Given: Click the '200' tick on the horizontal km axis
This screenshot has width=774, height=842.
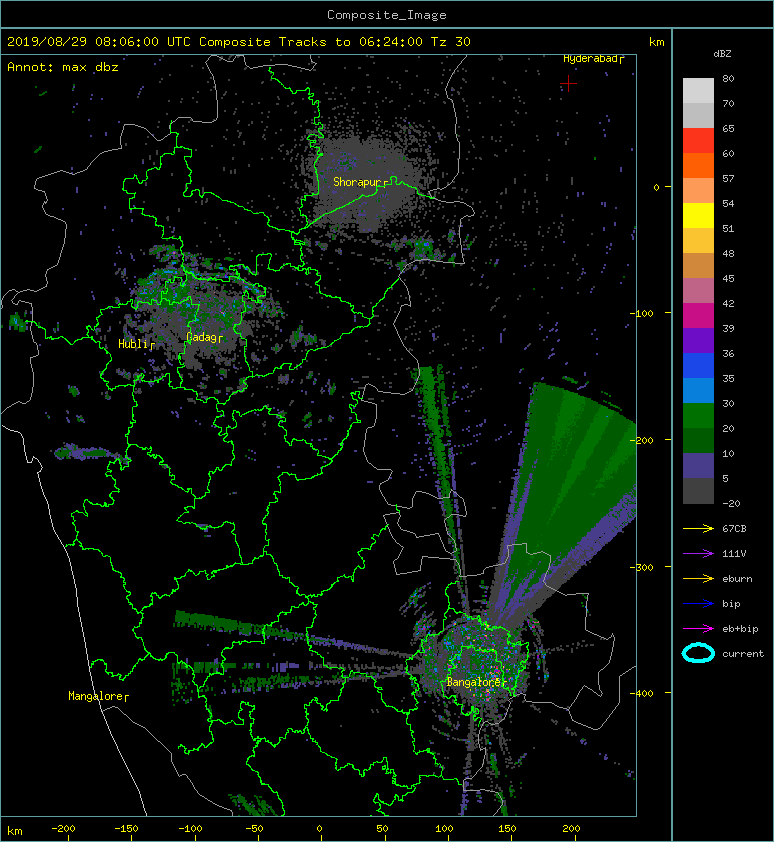Looking at the screenshot, I should [571, 829].
